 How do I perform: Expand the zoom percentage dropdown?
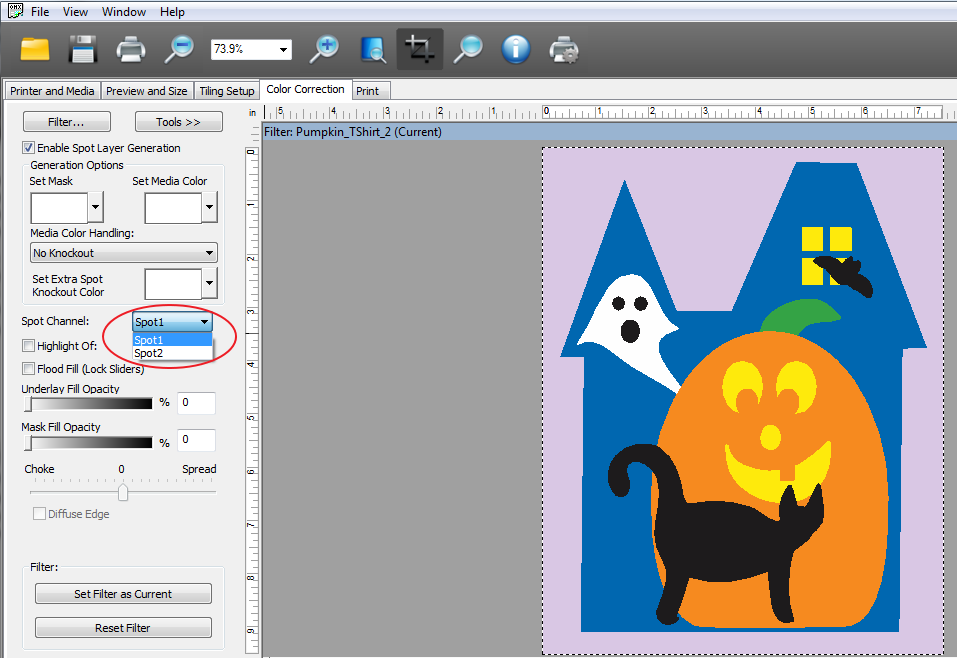click(x=284, y=49)
